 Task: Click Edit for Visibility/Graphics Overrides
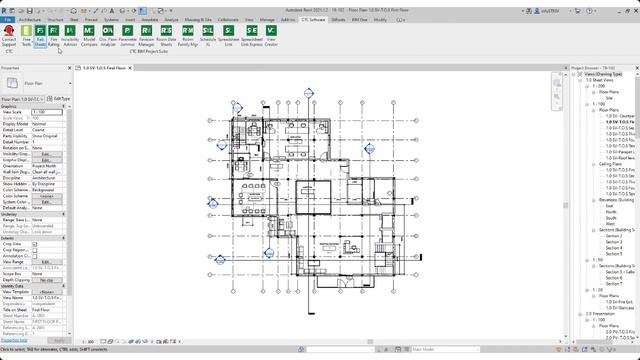[x=47, y=154]
